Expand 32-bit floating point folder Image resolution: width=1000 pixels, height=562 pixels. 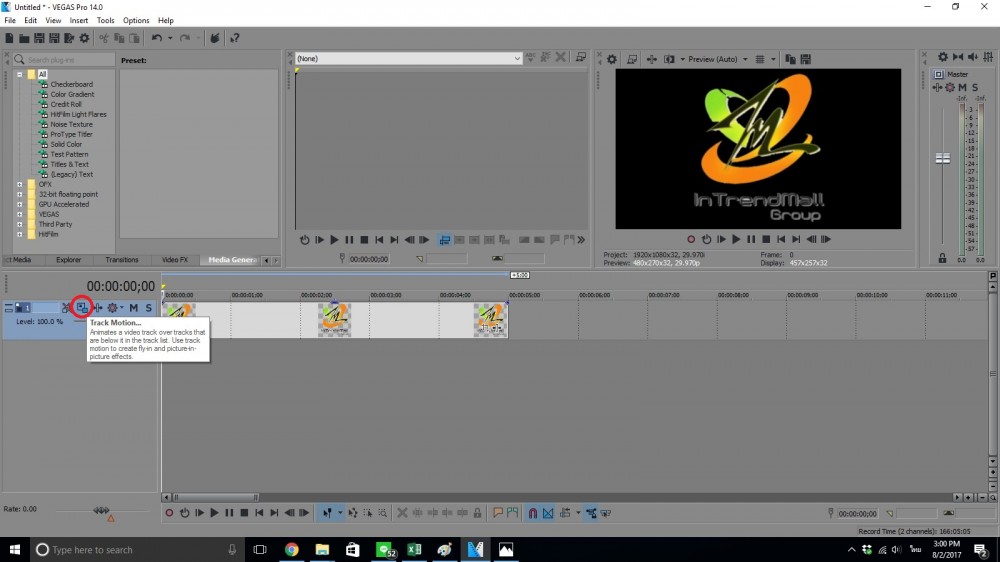(20, 195)
